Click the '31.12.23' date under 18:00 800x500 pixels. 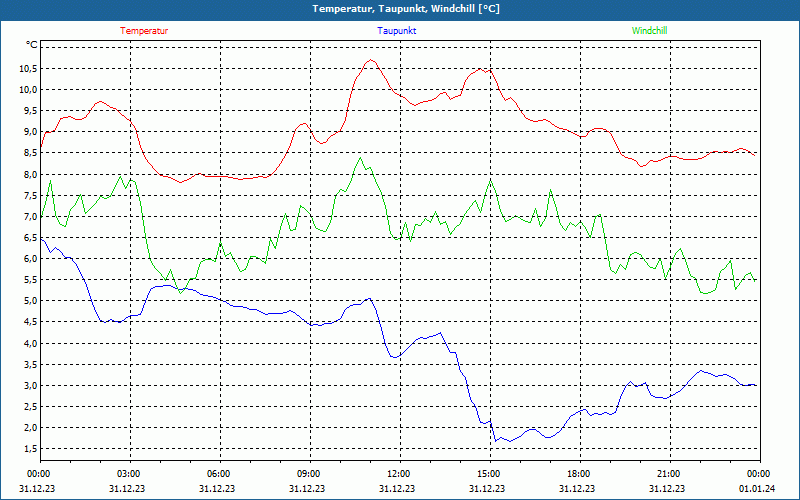577,489
